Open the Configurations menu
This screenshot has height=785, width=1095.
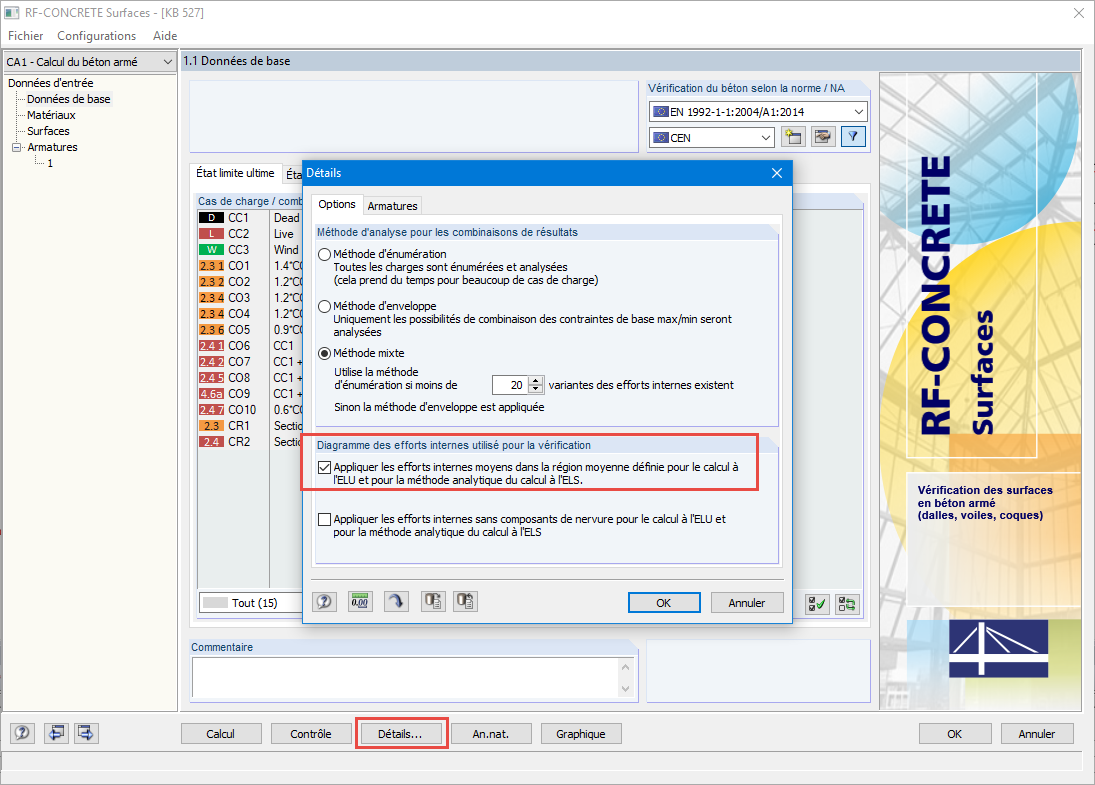tap(96, 36)
